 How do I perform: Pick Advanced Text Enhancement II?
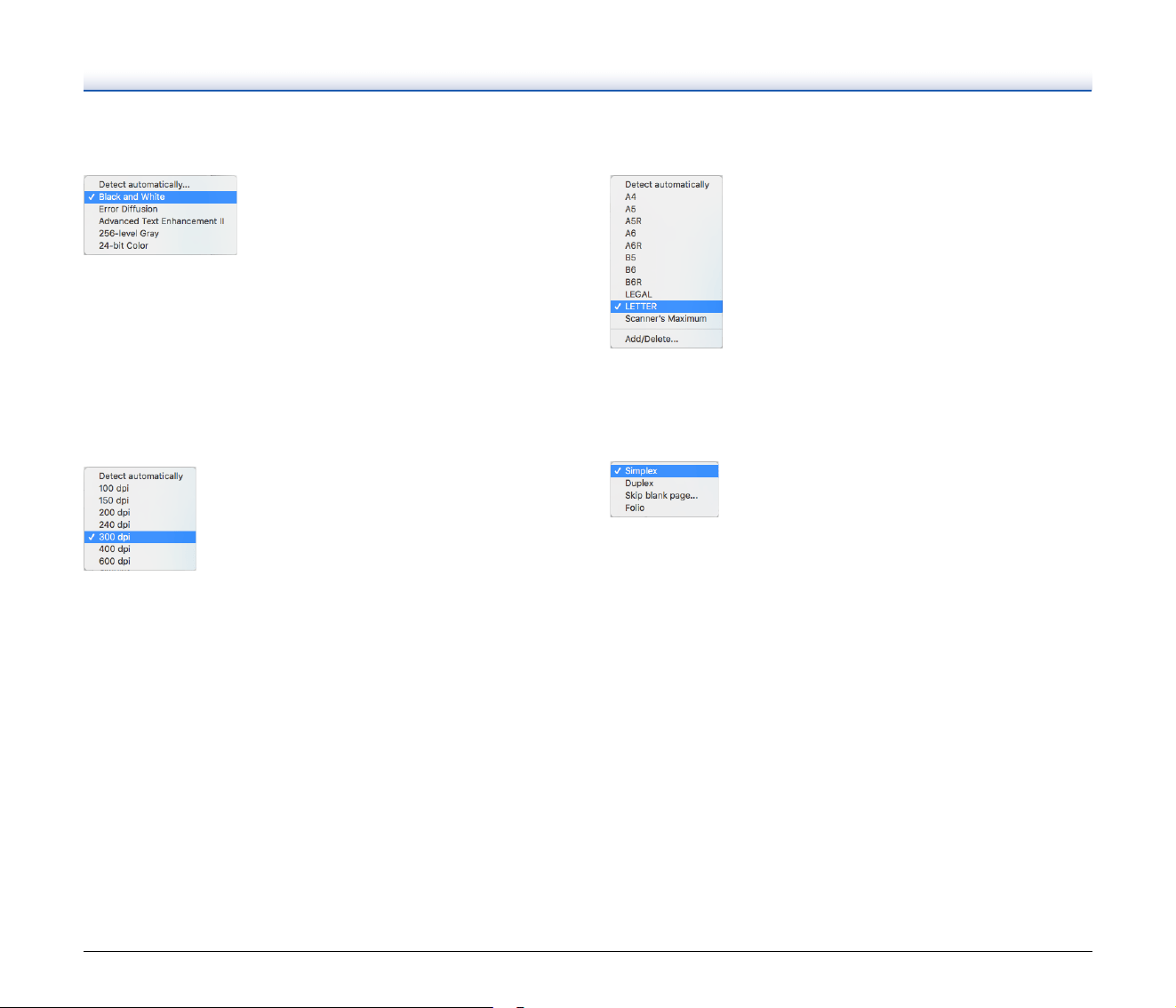pos(160,221)
